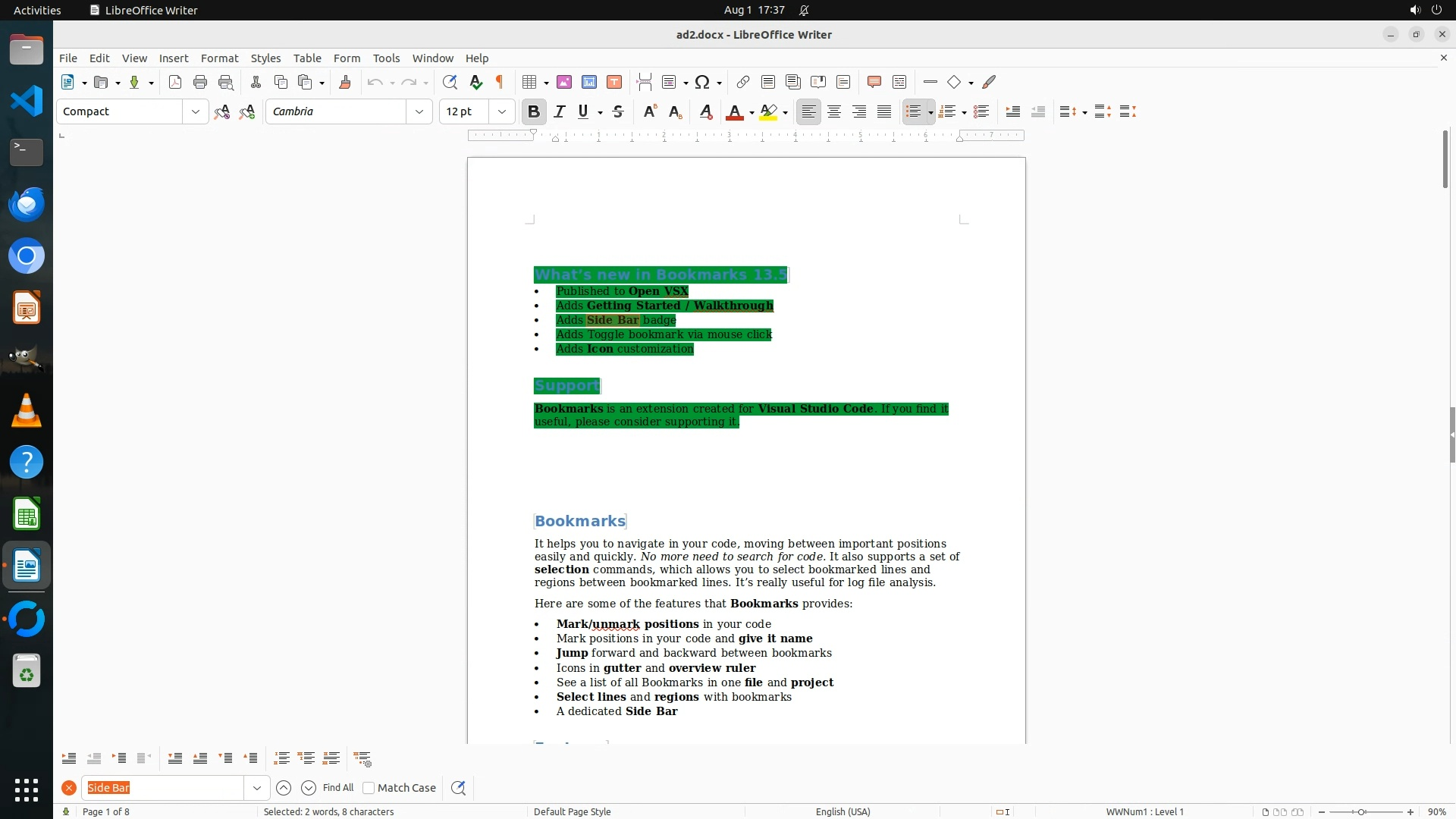Expand the Compact paragraph style dropdown
The width and height of the screenshot is (1456, 819).
point(196,111)
